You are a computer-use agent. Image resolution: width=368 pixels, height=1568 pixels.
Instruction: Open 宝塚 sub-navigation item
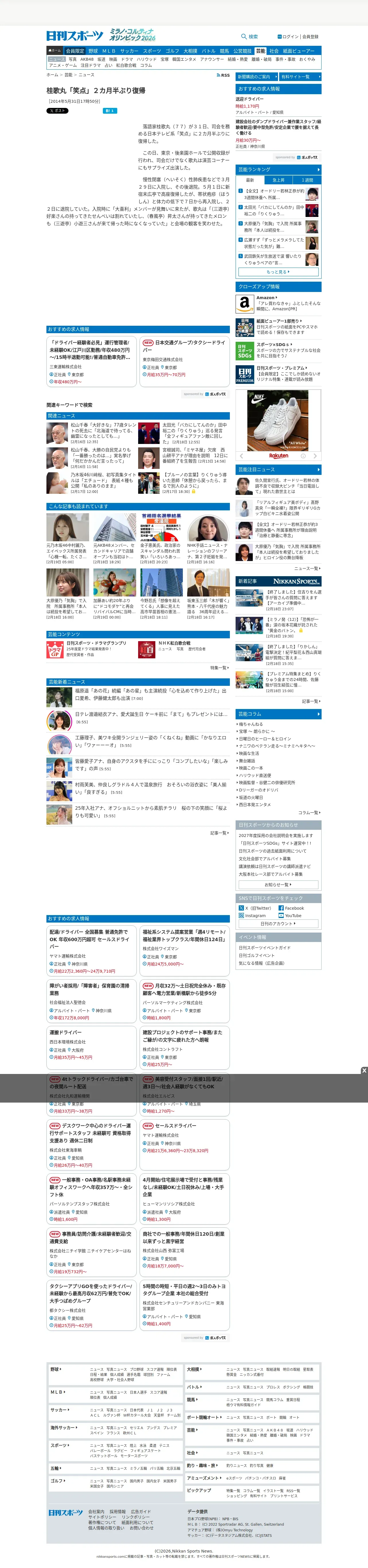click(165, 59)
